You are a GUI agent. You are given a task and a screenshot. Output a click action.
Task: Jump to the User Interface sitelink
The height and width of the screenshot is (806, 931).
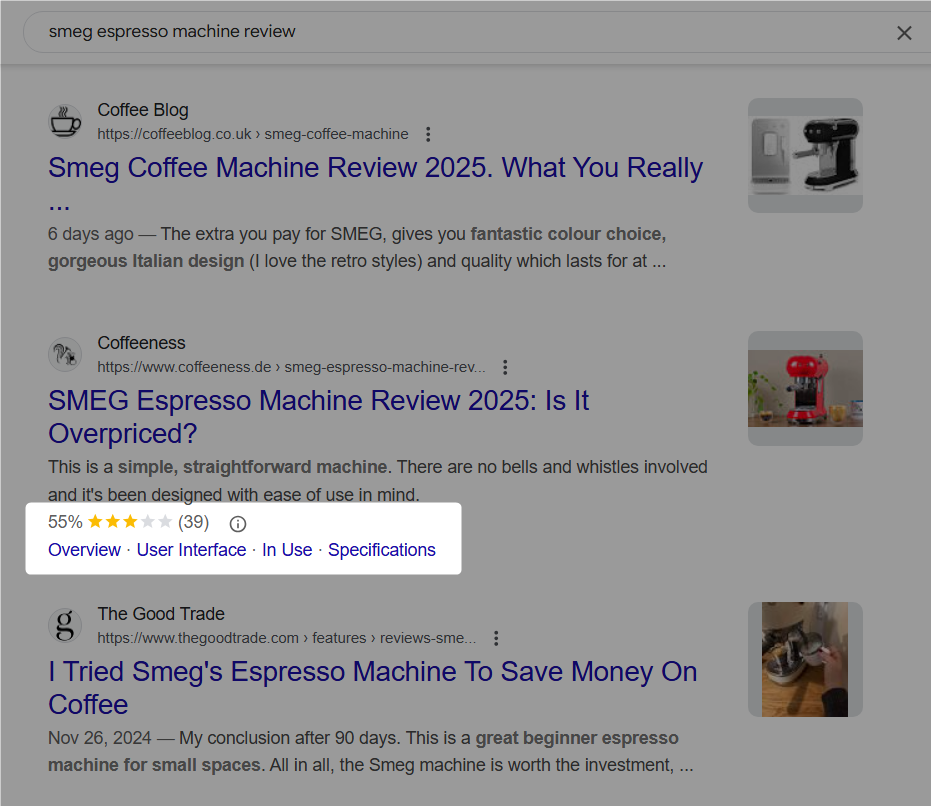point(191,550)
